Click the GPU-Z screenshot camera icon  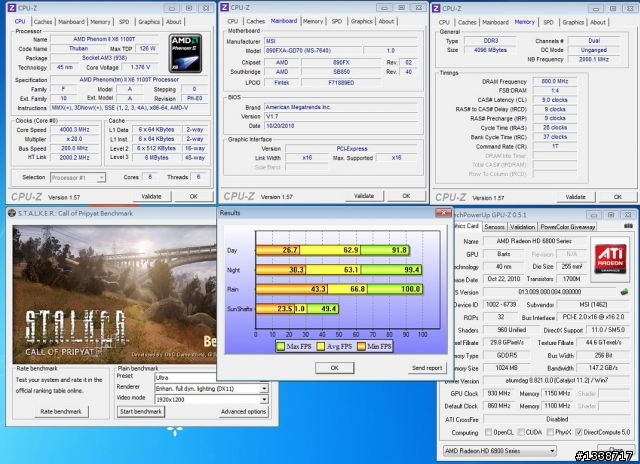pos(628,226)
